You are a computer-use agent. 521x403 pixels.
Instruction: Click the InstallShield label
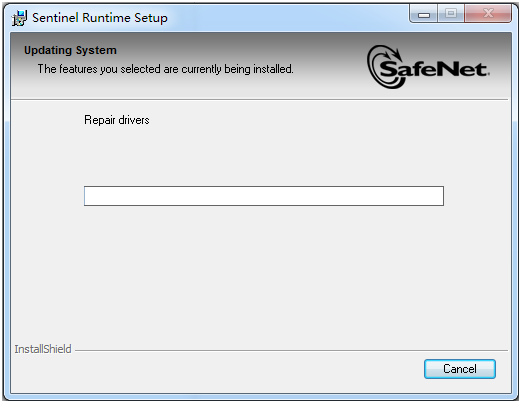(43, 349)
